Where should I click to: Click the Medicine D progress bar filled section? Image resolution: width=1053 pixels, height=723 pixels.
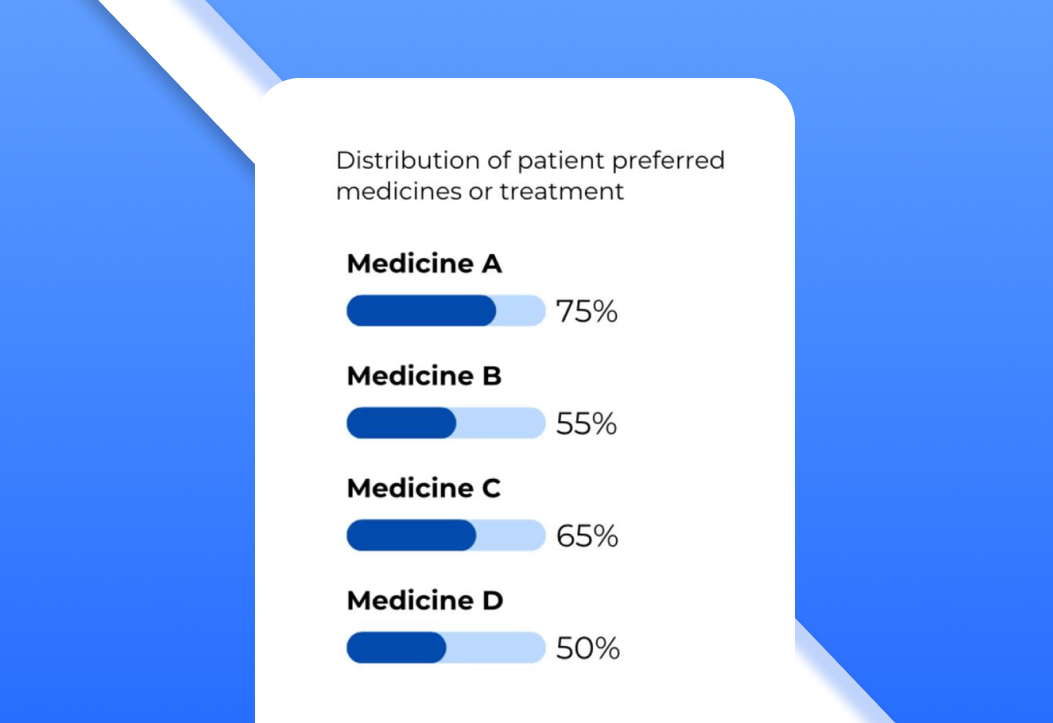coord(396,648)
